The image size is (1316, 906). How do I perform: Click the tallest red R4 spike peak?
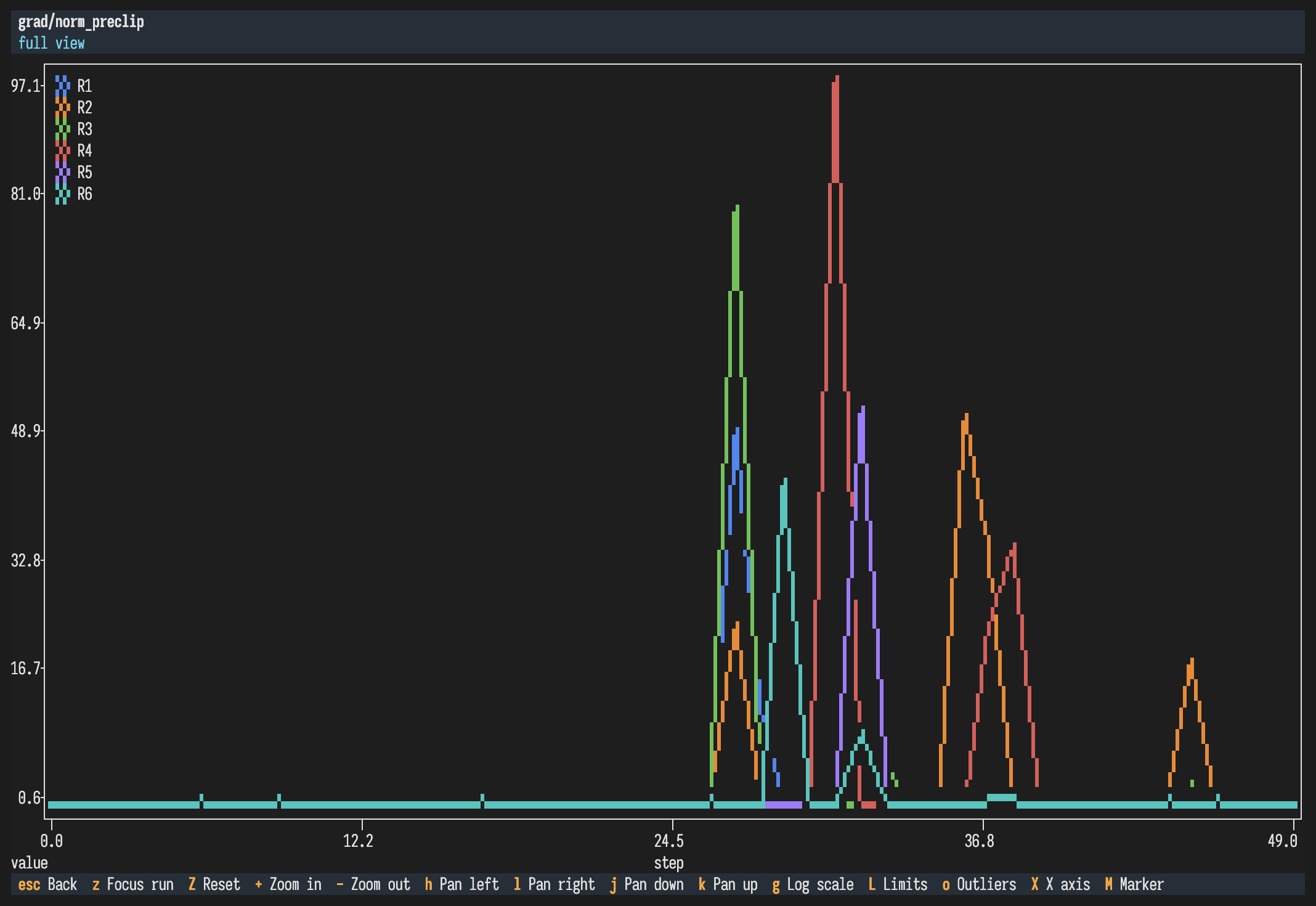(836, 80)
